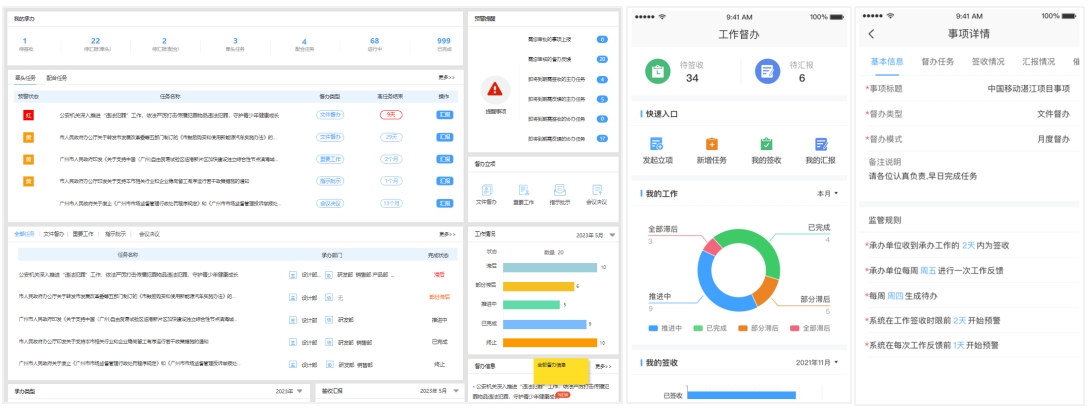
Task: Click the 22 pending count statistic
Action: click(x=95, y=41)
